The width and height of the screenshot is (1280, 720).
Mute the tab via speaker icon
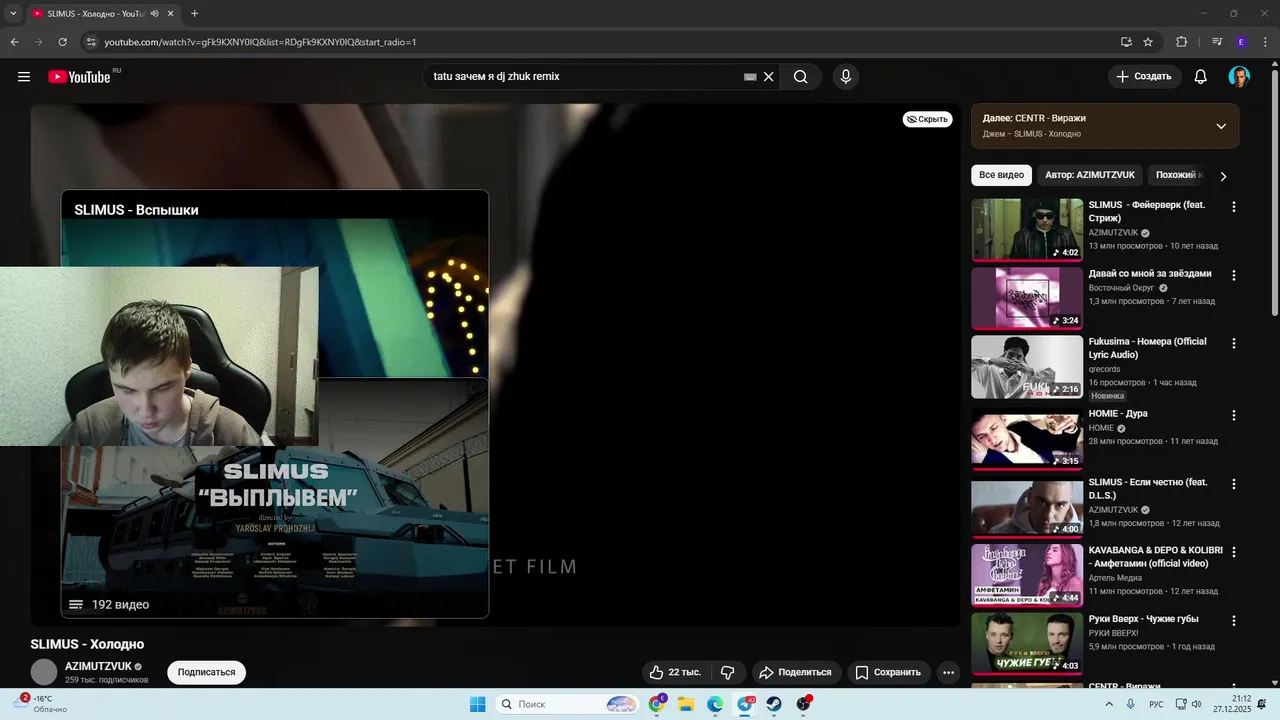(155, 14)
